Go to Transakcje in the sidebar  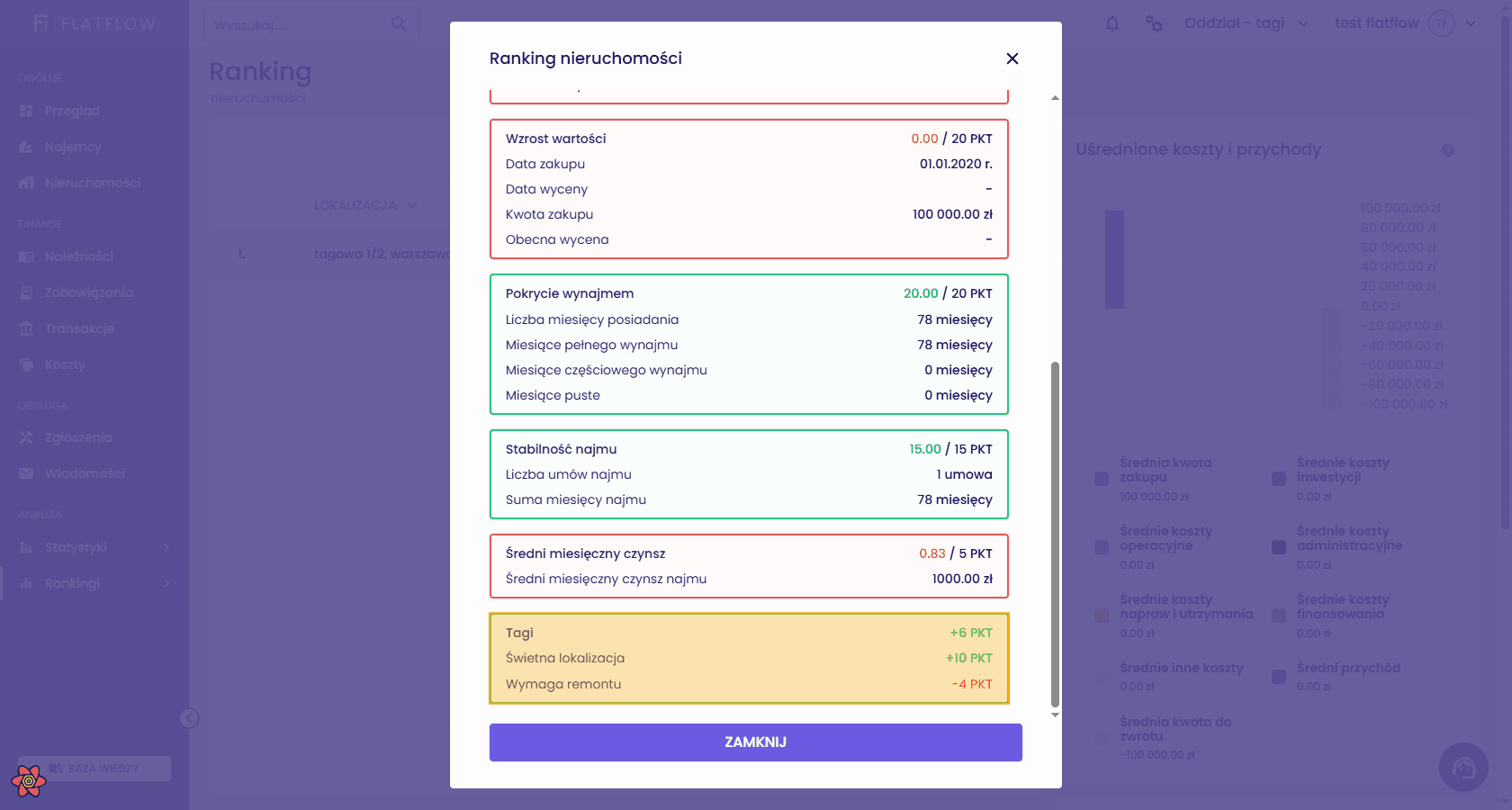(x=79, y=328)
